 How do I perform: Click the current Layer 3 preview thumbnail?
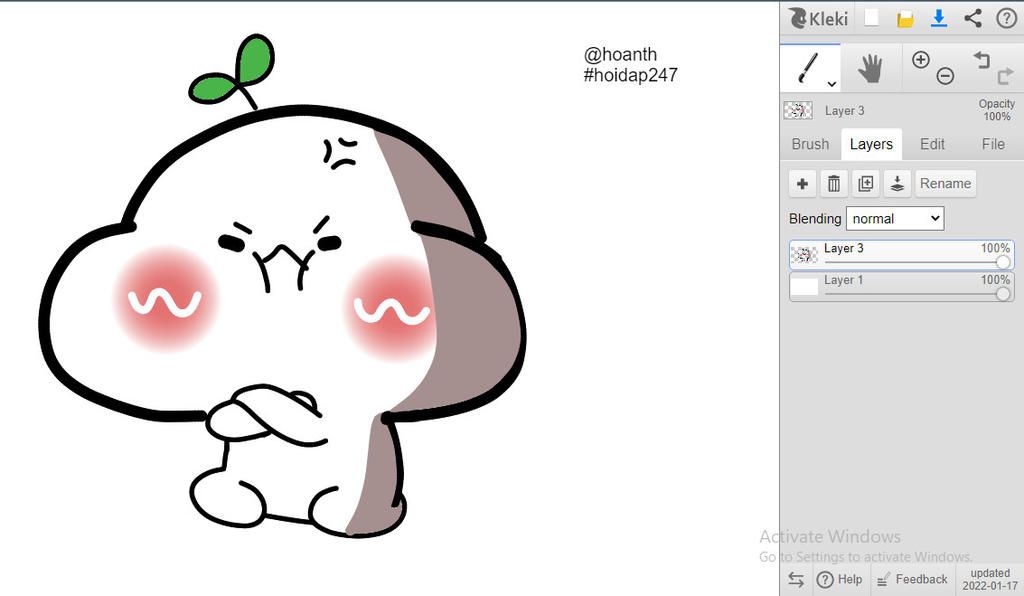(797, 110)
